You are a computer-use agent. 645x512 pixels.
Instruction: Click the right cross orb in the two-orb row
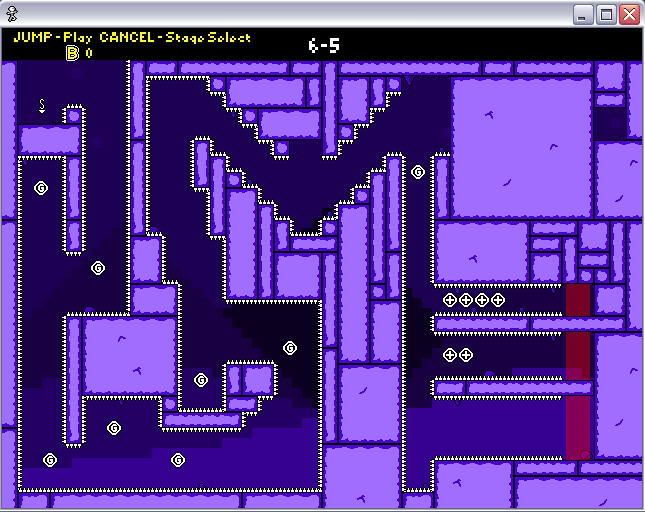click(466, 355)
